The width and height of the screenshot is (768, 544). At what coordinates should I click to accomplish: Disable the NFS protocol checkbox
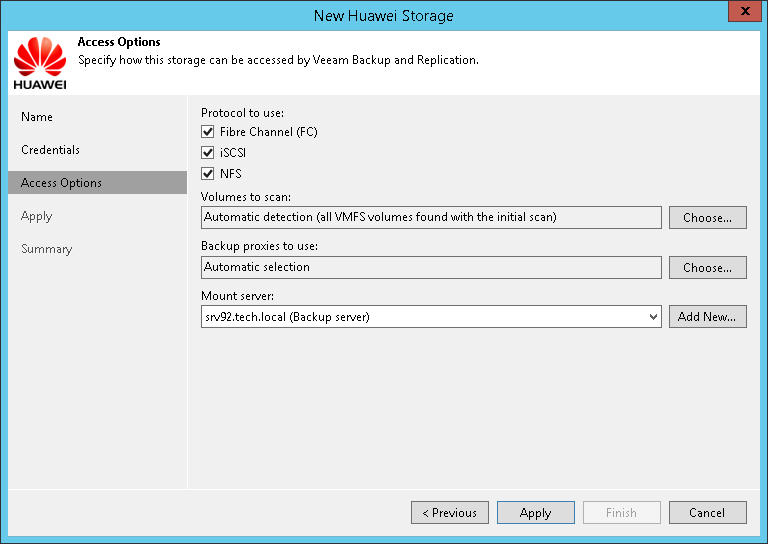tap(208, 174)
